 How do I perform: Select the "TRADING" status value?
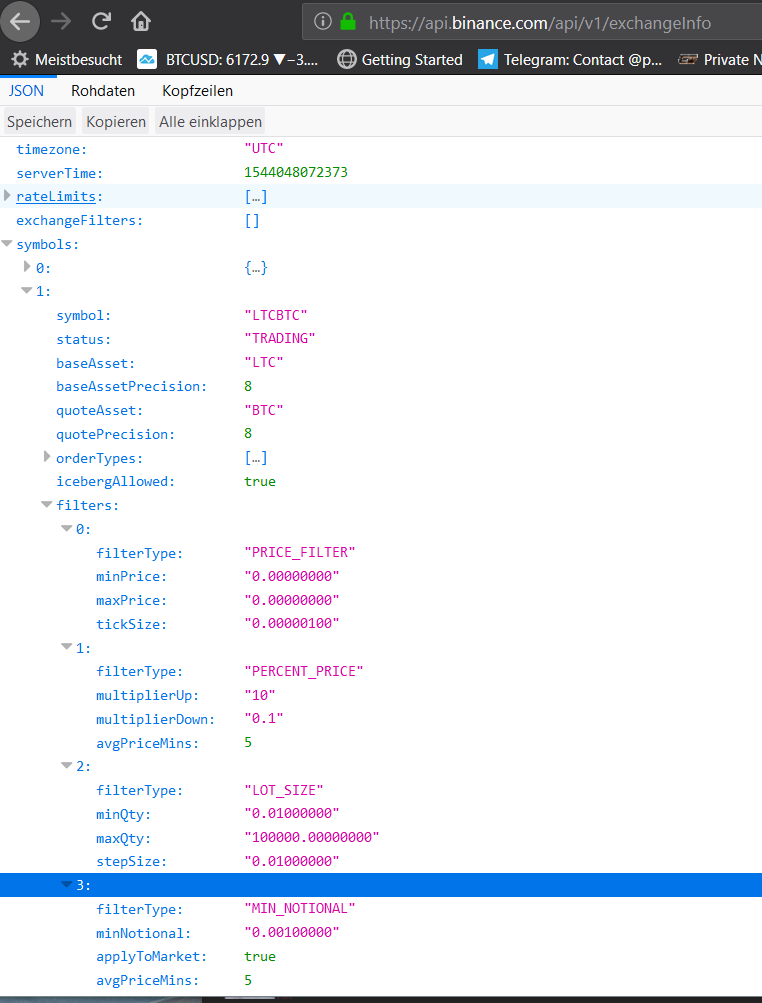point(280,339)
